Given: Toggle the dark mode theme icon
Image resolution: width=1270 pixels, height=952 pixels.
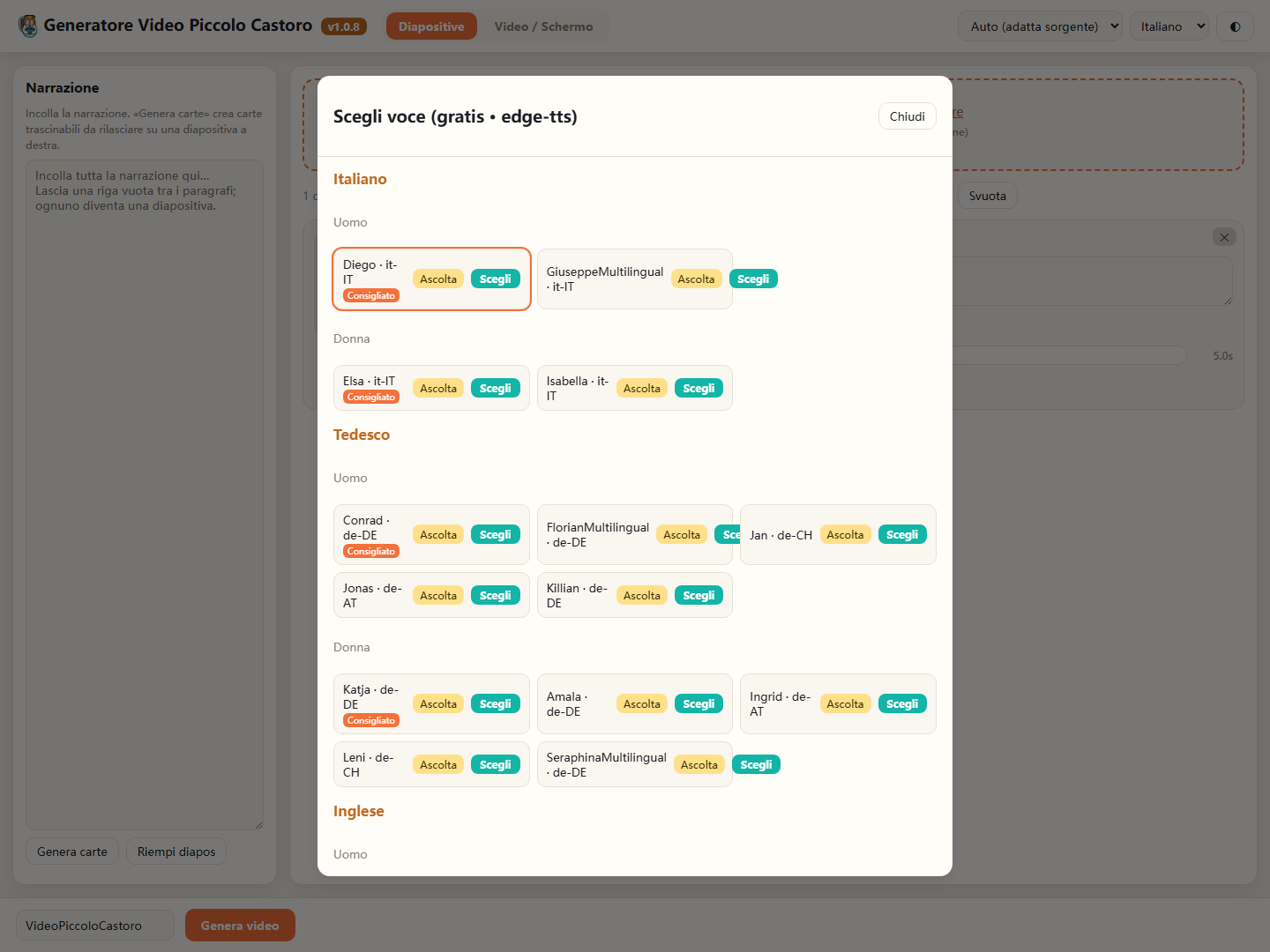Looking at the screenshot, I should [x=1235, y=26].
